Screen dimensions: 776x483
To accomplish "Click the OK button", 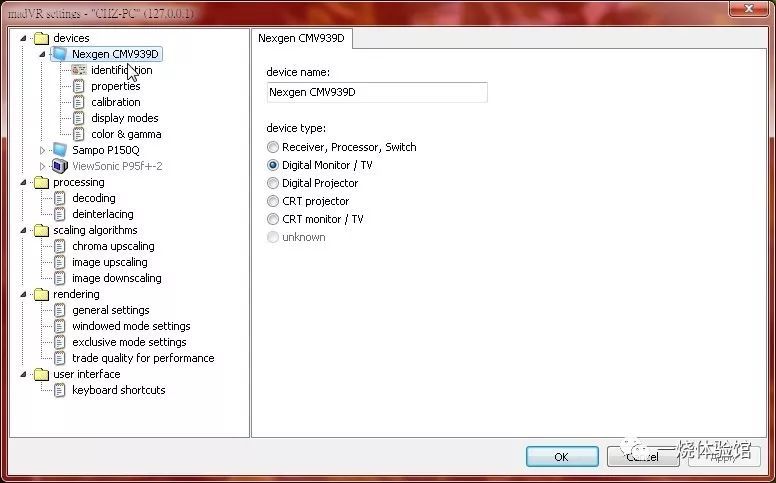I will 562,457.
